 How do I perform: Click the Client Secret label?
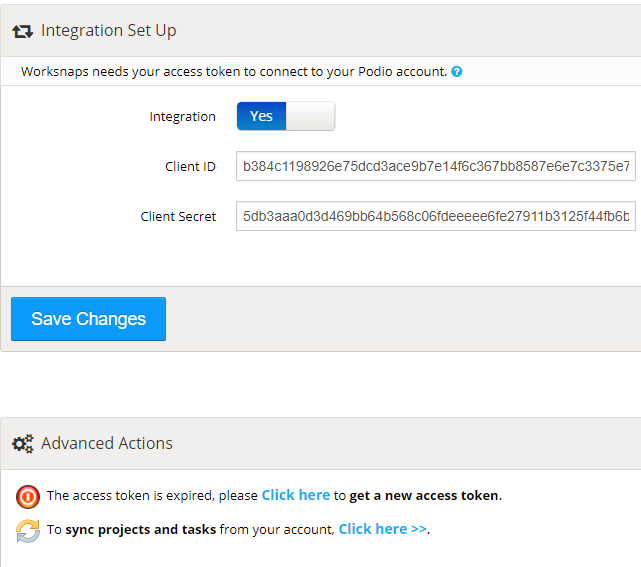[178, 216]
